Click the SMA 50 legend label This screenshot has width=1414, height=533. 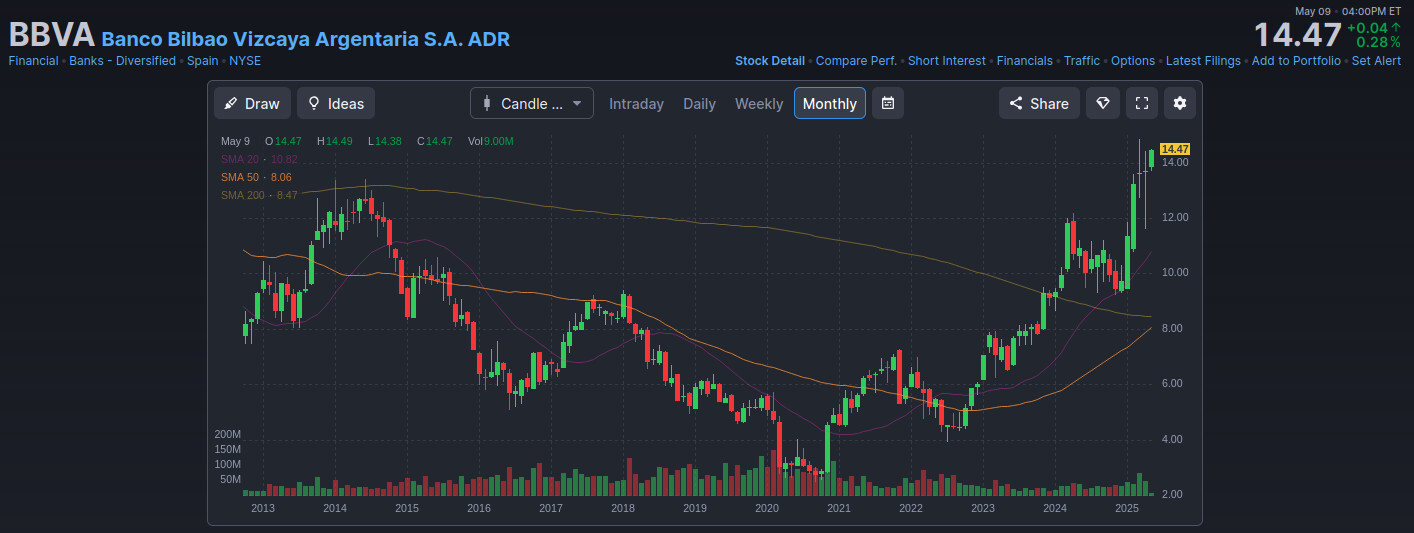256,177
